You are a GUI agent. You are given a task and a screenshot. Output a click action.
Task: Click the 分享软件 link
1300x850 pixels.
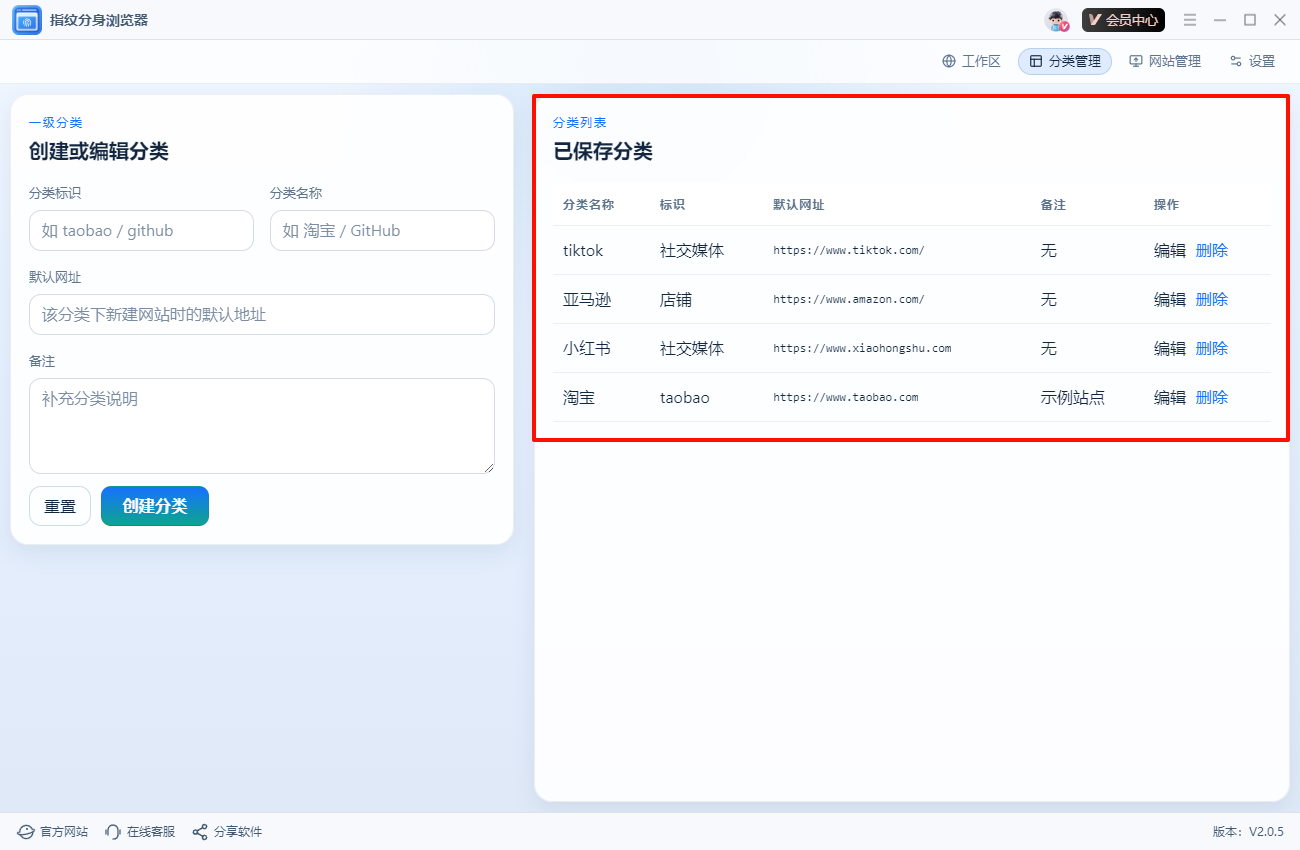point(227,832)
